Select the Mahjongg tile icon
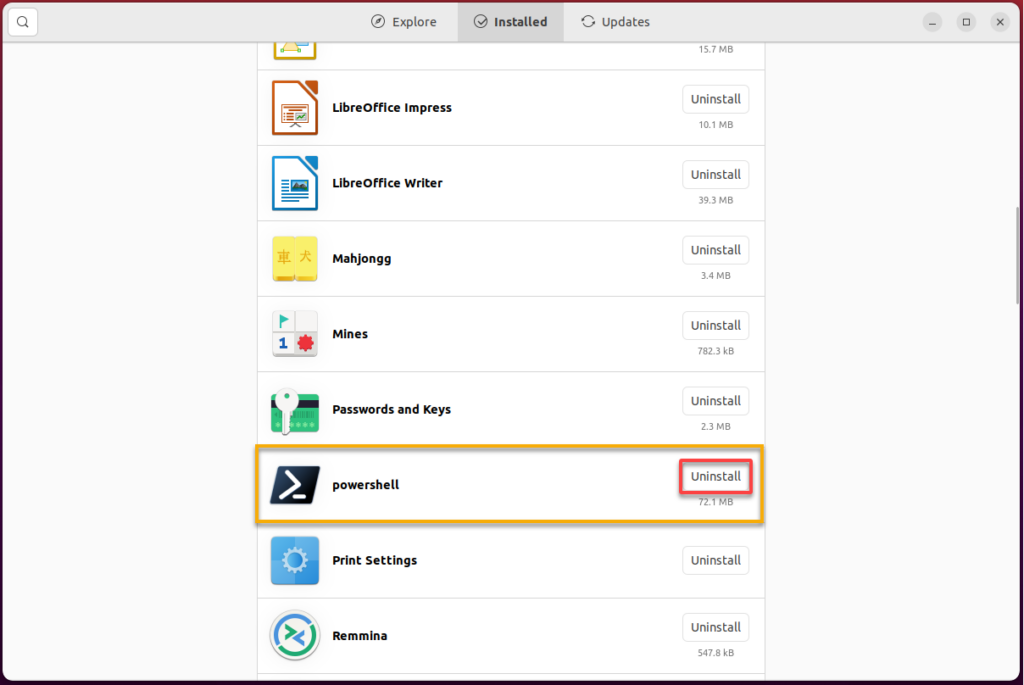Screen dimensions: 1024x685 [x=294, y=258]
